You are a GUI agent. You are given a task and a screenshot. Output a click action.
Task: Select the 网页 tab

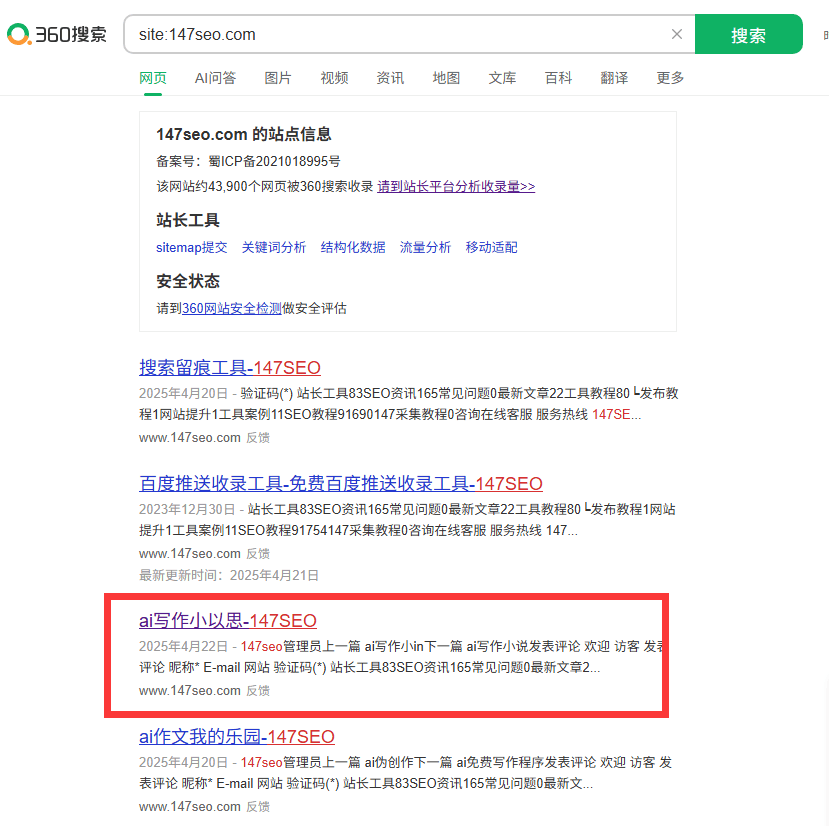tap(153, 78)
